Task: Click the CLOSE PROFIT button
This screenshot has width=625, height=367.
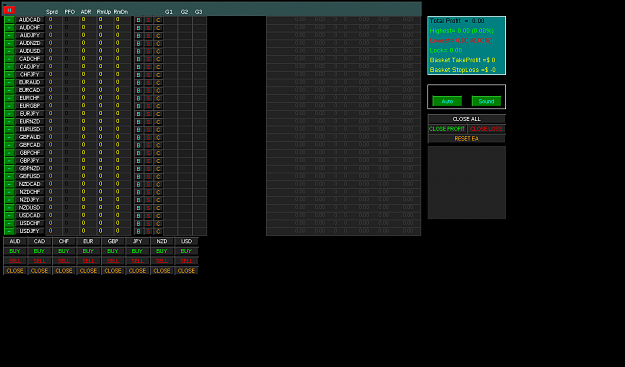Action: pos(447,129)
